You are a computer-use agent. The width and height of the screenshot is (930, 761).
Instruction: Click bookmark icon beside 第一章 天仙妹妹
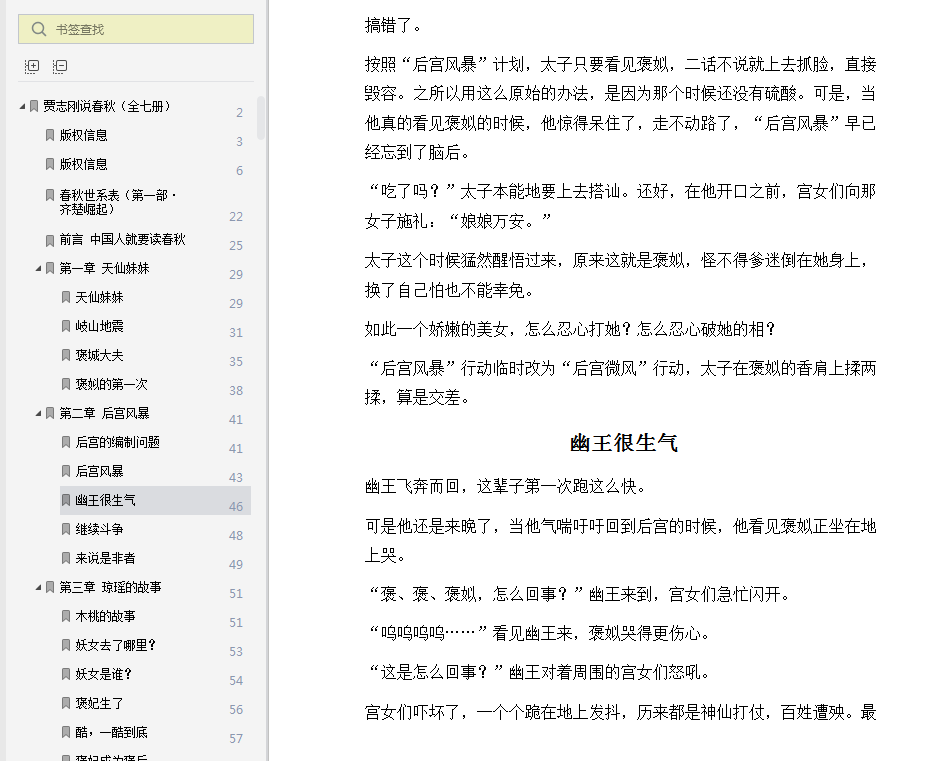tap(50, 269)
